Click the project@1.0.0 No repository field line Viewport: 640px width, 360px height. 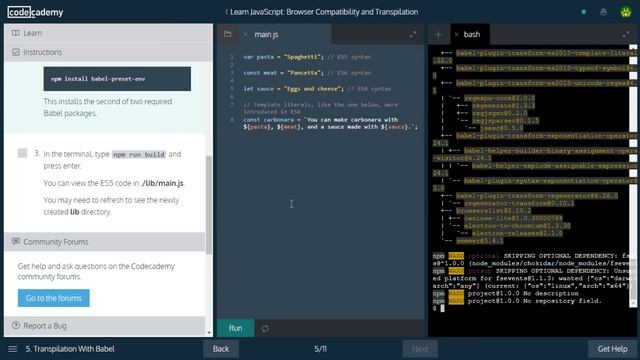(517, 301)
